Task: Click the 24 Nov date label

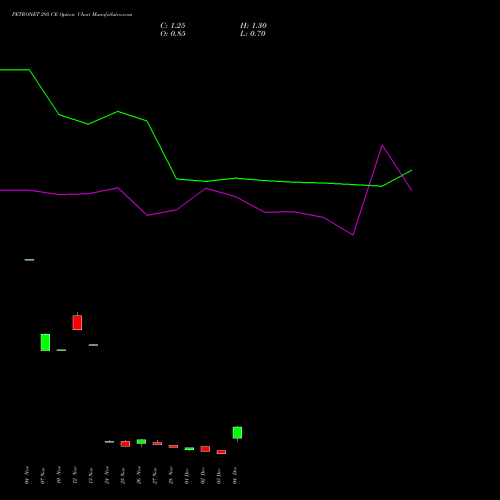Action: point(107,475)
